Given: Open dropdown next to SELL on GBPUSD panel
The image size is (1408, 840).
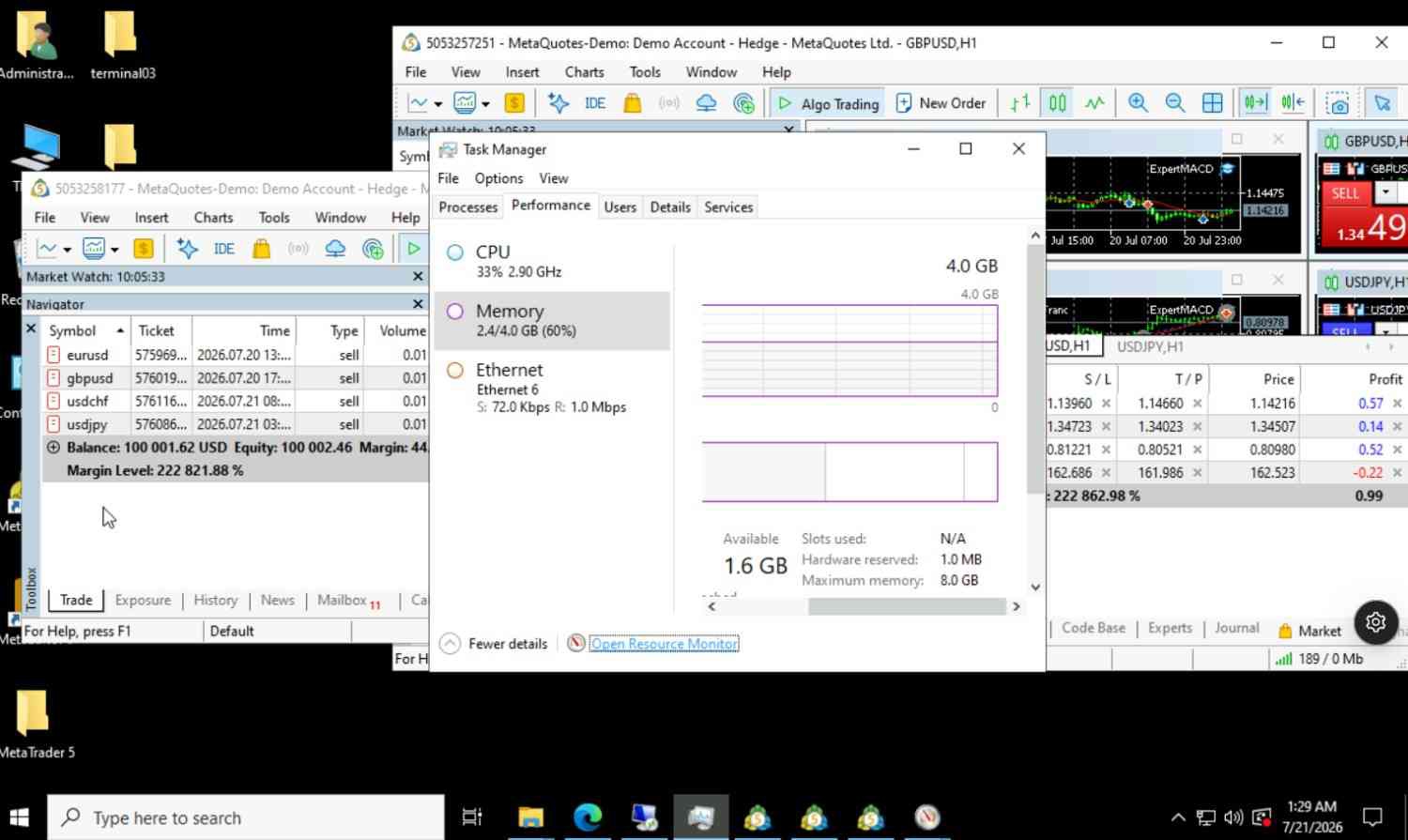Looking at the screenshot, I should pyautogui.click(x=1385, y=192).
